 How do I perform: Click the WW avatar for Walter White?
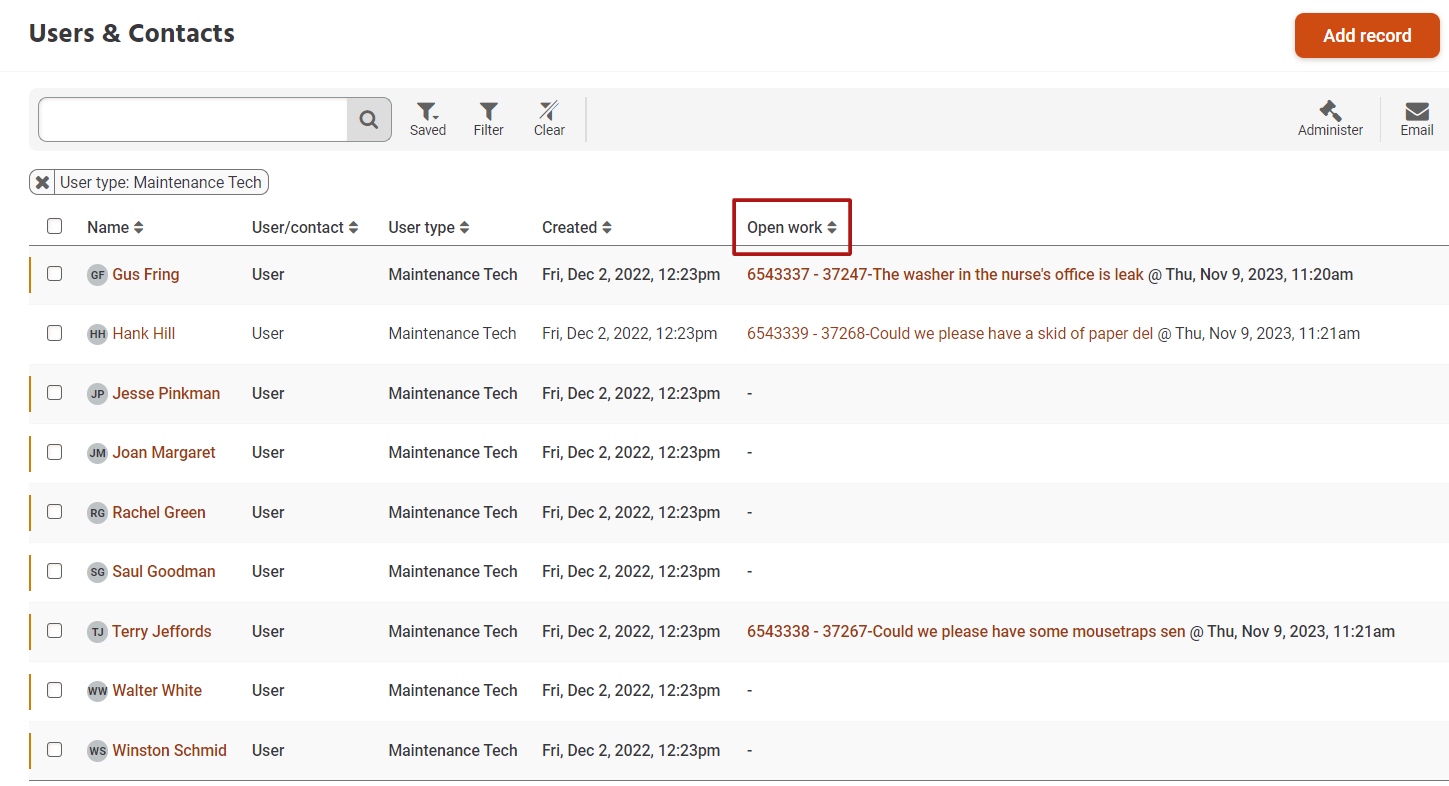click(x=97, y=691)
